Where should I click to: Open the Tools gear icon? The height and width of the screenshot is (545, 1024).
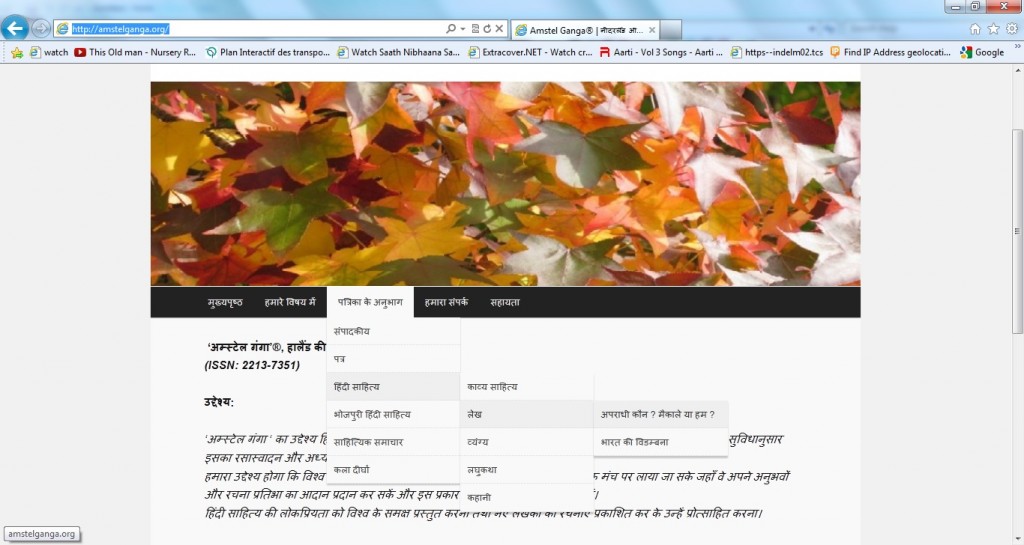pos(1012,29)
